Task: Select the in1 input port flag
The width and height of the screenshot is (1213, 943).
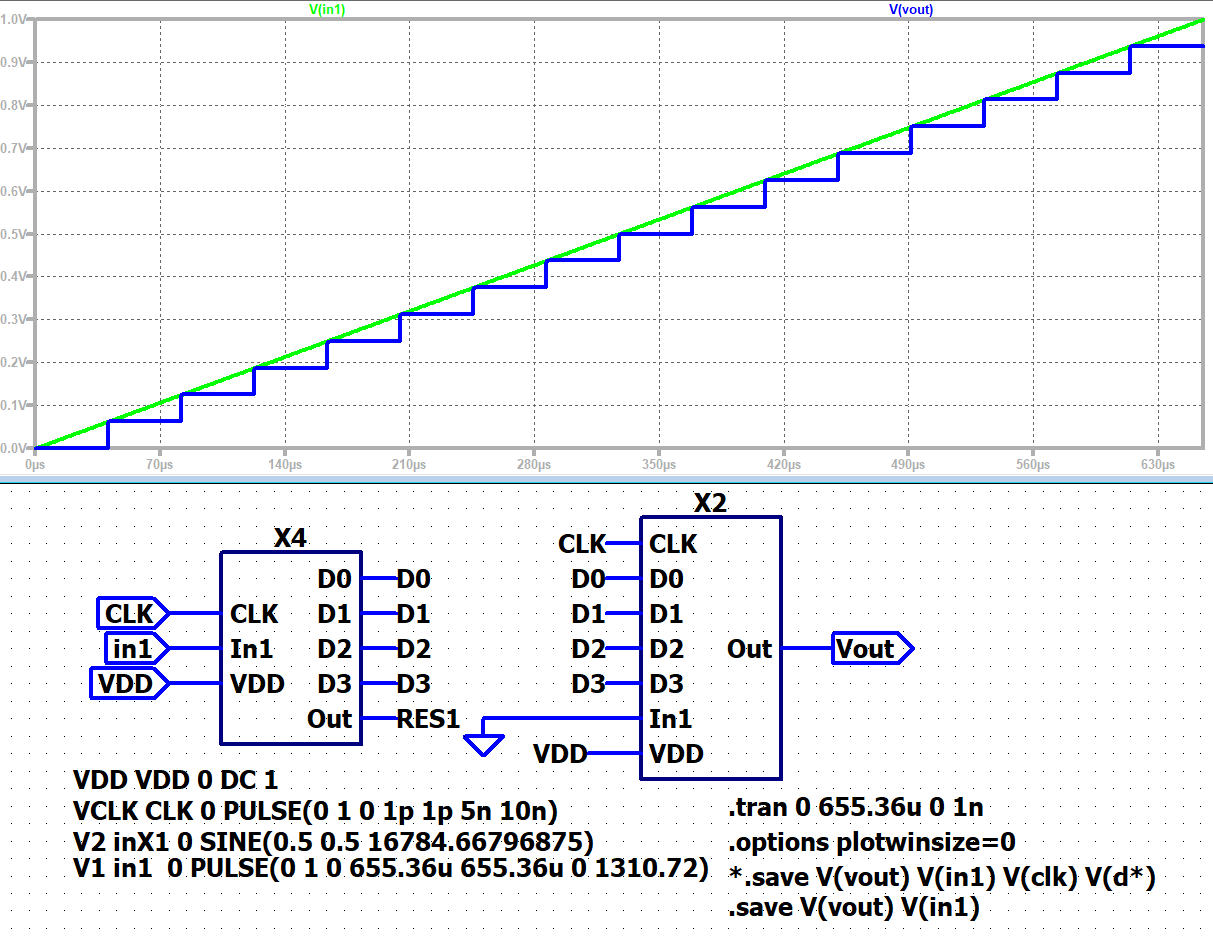Action: tap(136, 649)
